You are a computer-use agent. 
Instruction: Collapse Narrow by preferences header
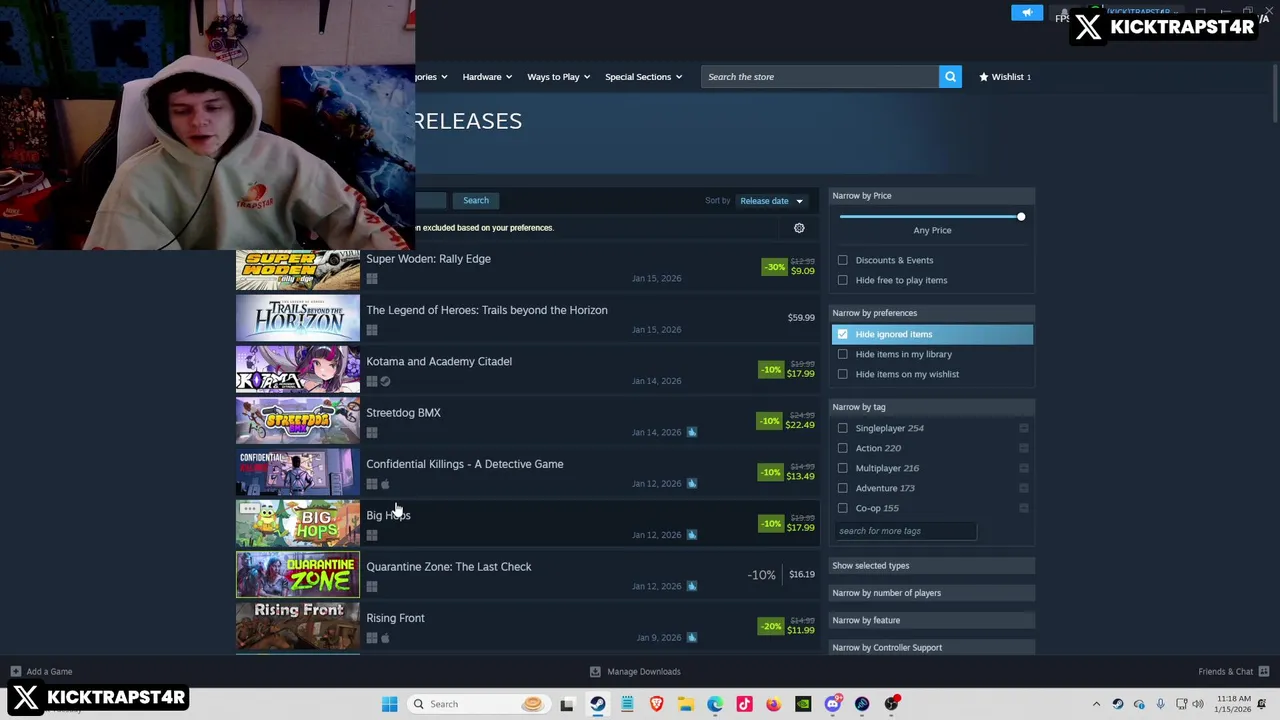click(x=932, y=313)
